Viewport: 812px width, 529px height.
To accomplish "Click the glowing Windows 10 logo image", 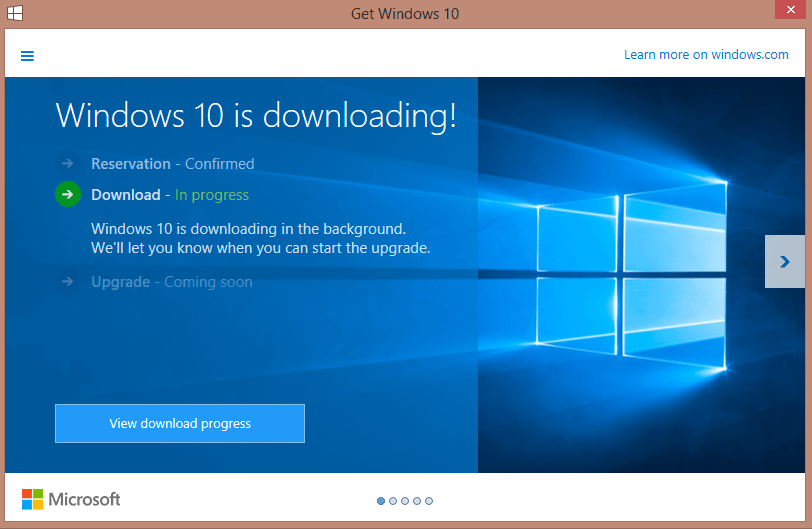I will pyautogui.click(x=632, y=275).
